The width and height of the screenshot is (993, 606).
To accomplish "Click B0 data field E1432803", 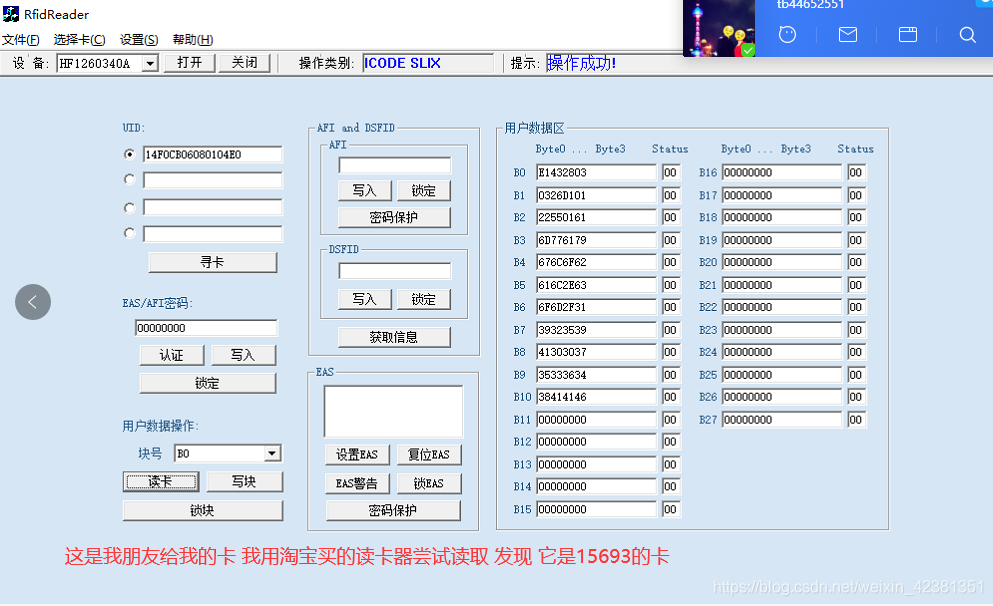I will (596, 172).
